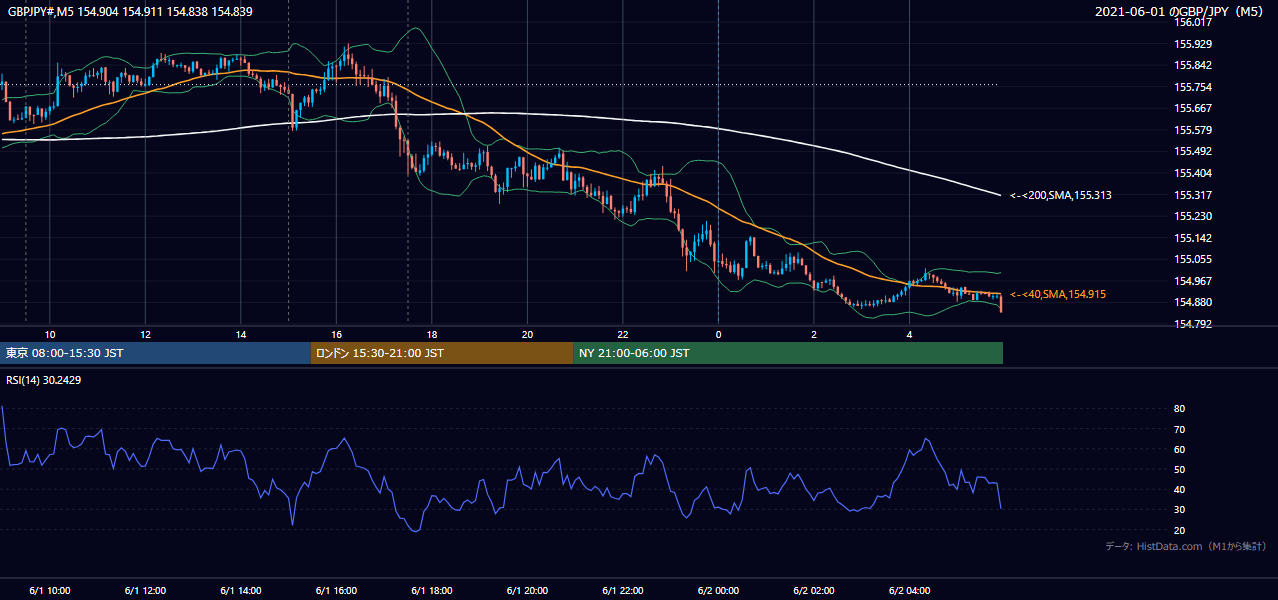Click hour tick 10 under the price chart
The height and width of the screenshot is (600, 1278).
pos(50,334)
